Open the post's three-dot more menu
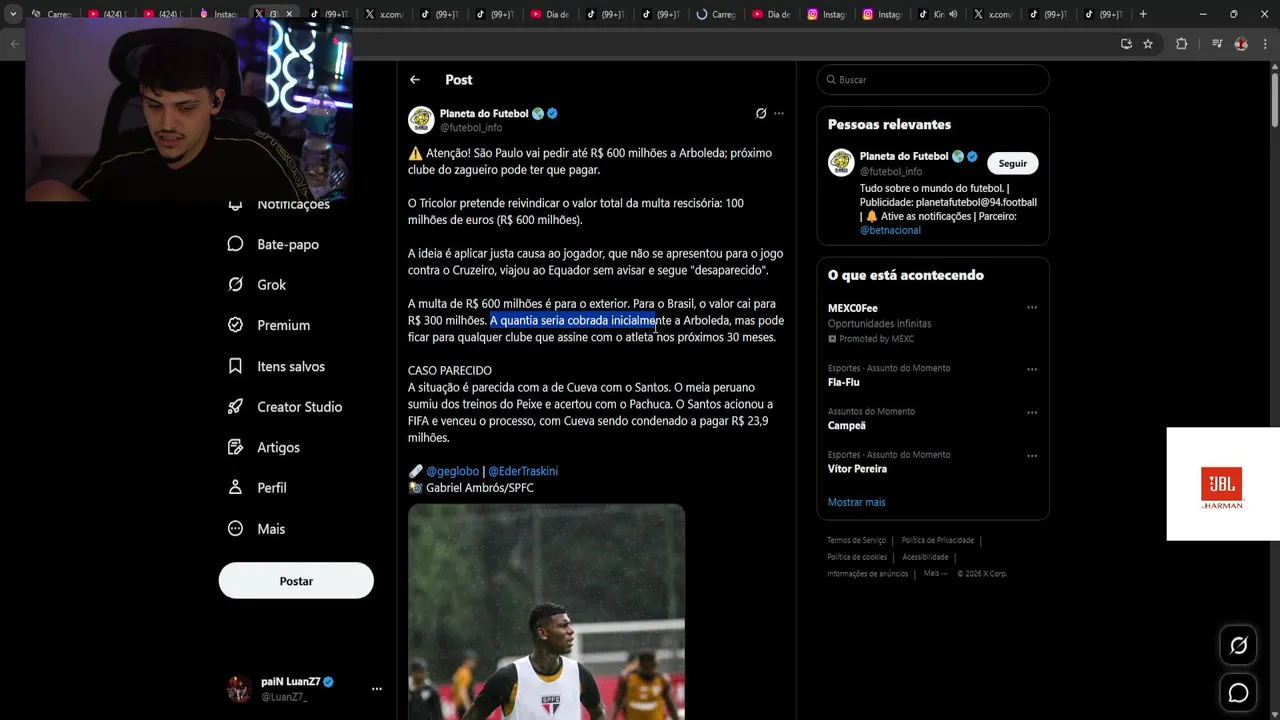The image size is (1280, 720). coord(779,113)
